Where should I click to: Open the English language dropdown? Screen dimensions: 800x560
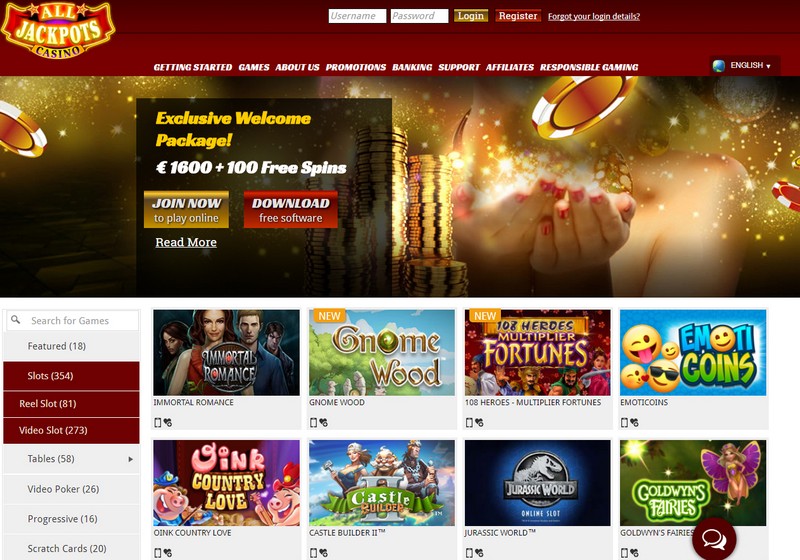pyautogui.click(x=745, y=66)
